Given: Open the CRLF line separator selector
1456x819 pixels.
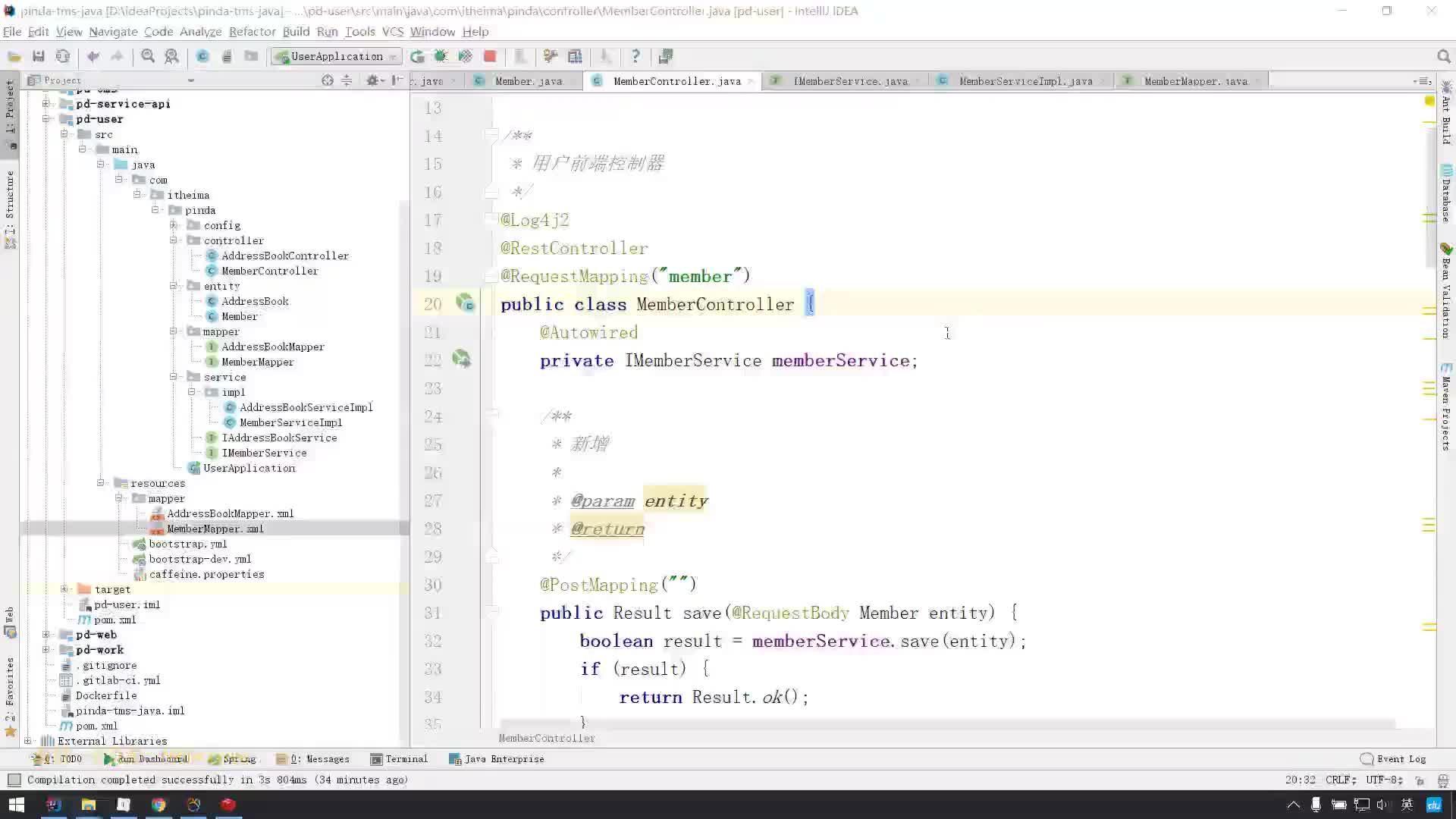Looking at the screenshot, I should 1341,780.
